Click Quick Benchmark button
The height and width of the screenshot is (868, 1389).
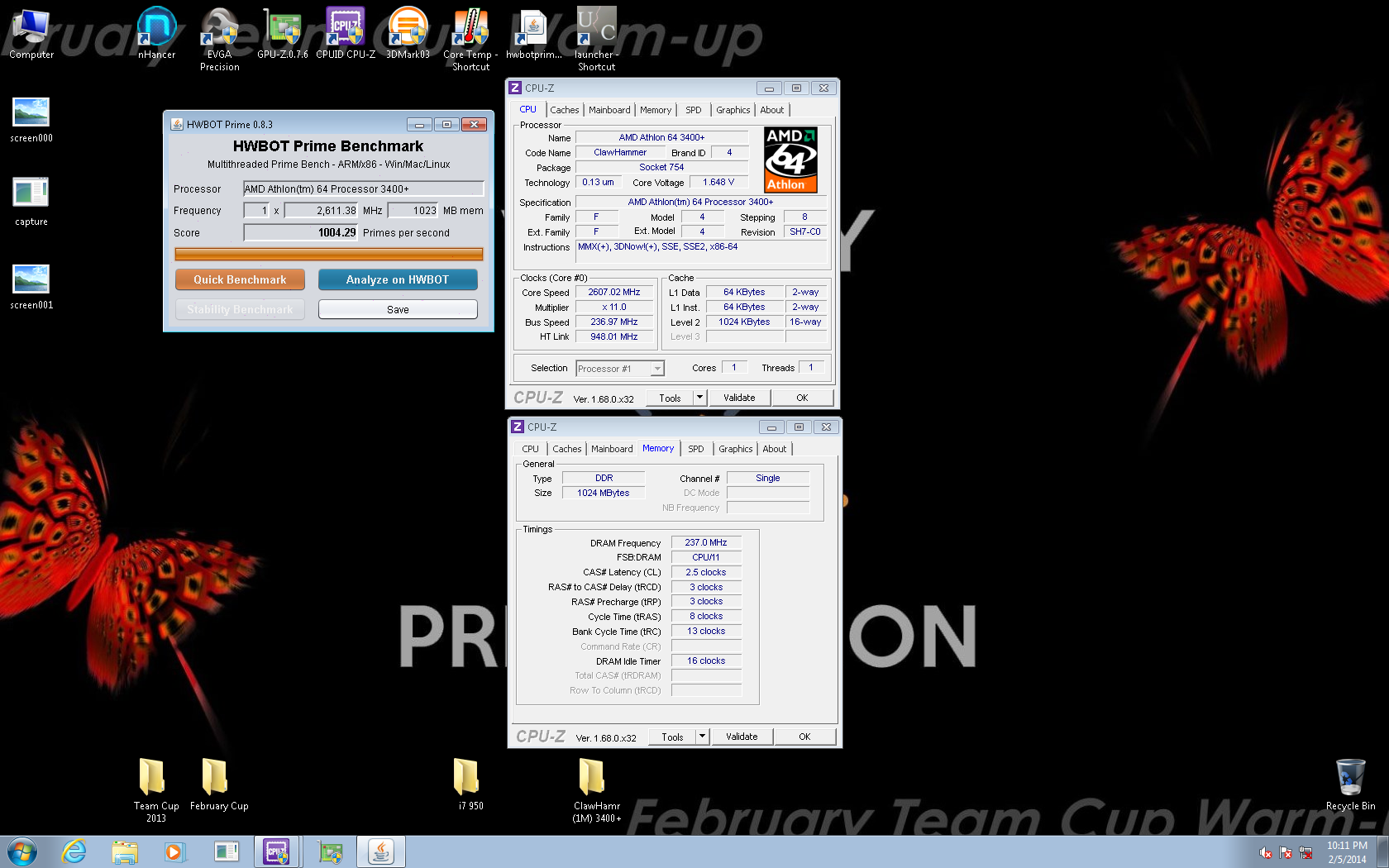[x=240, y=279]
